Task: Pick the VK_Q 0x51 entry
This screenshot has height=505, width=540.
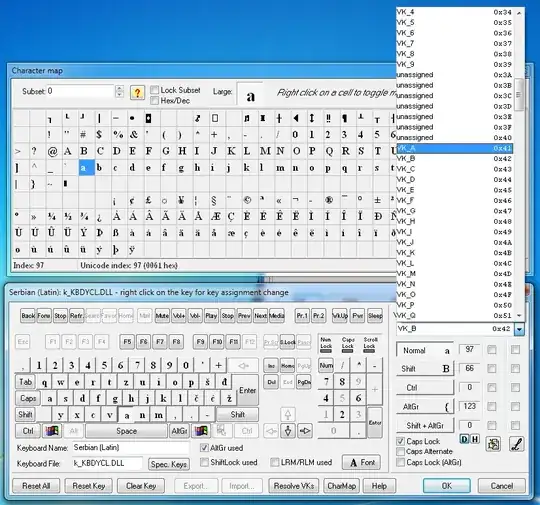Action: click(455, 316)
